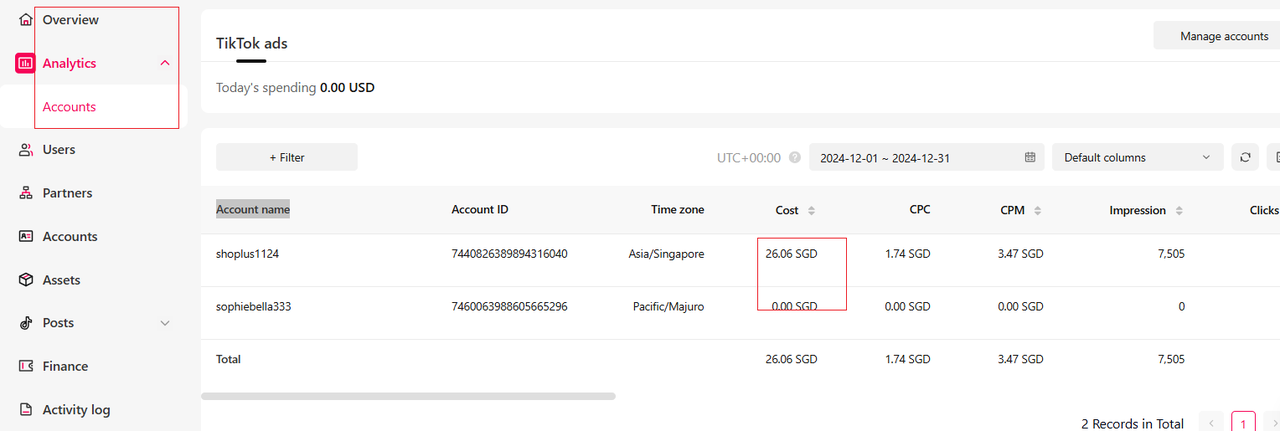Click the UTC time zone help icon
This screenshot has width=1280, height=431.
click(795, 158)
